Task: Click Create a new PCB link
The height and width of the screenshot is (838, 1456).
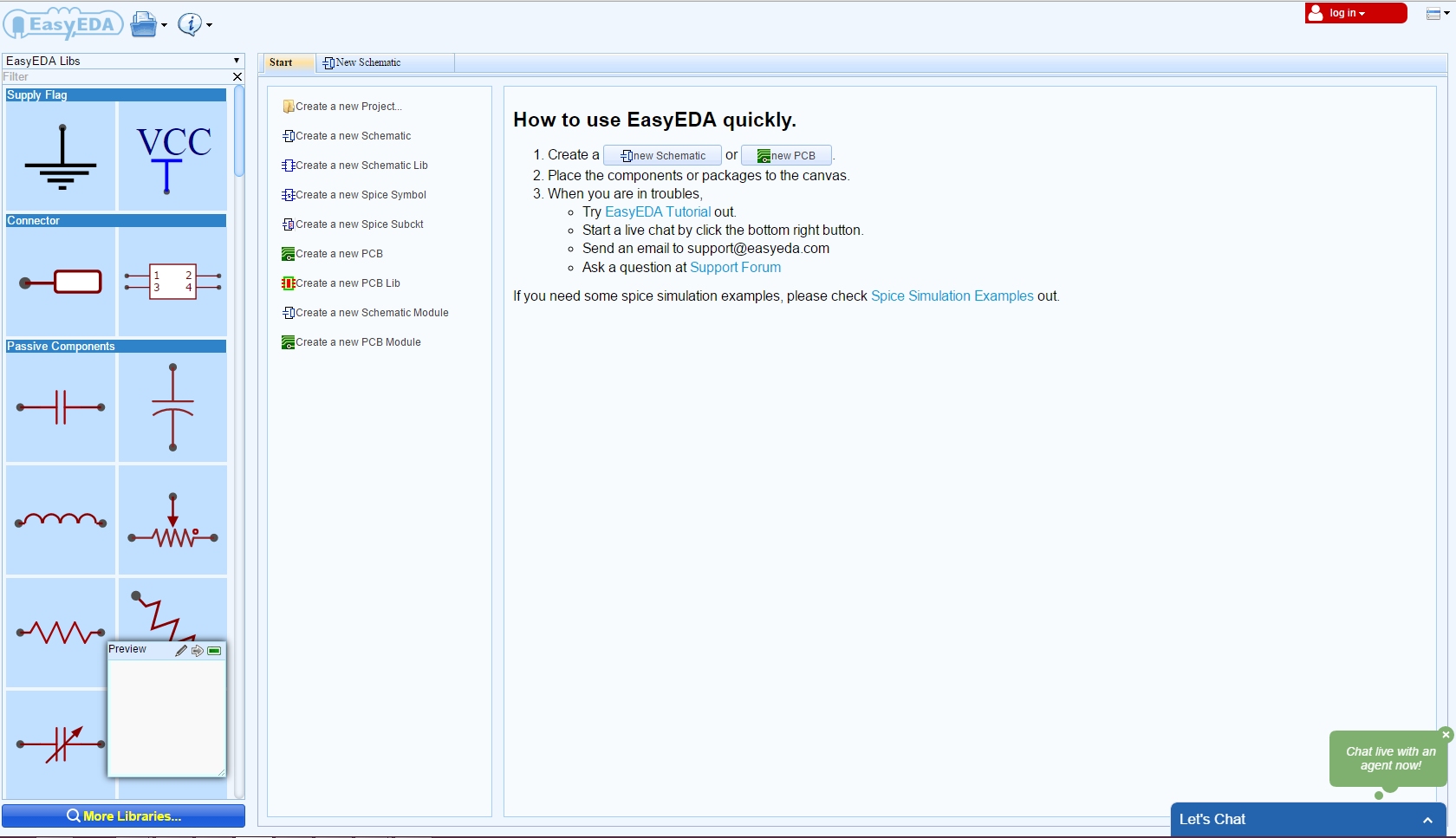Action: point(333,254)
